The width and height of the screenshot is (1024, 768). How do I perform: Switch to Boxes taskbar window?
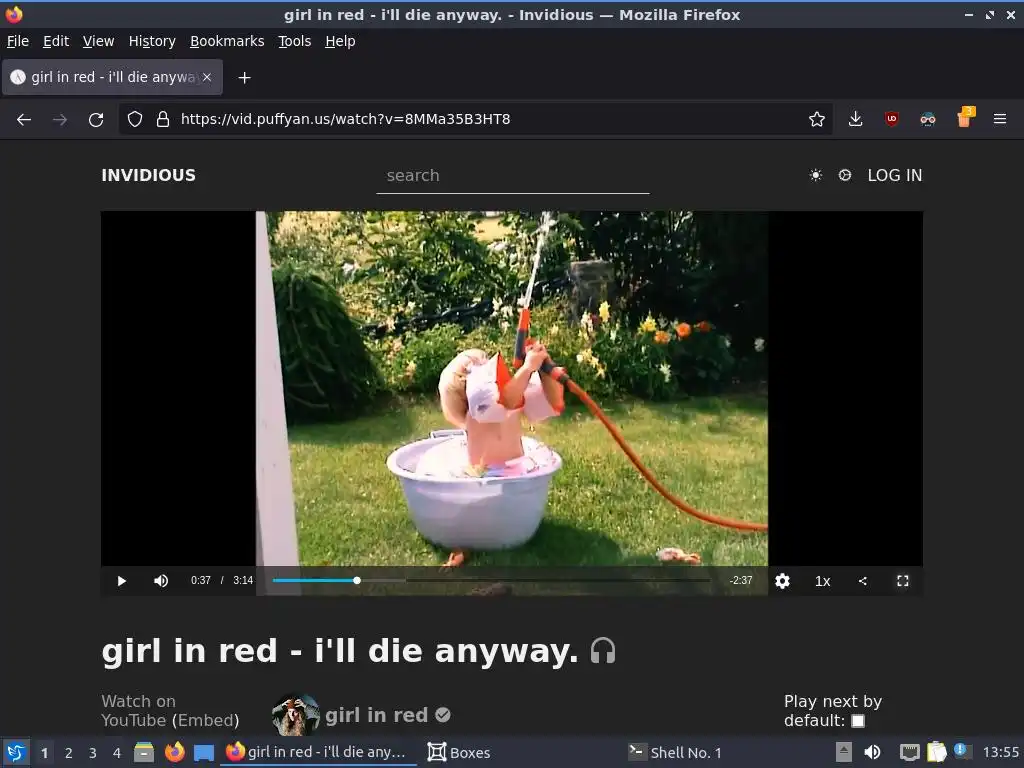[x=458, y=752]
